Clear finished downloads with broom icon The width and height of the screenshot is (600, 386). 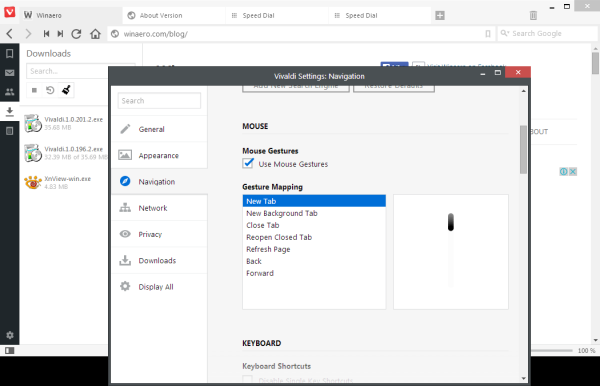(x=66, y=90)
